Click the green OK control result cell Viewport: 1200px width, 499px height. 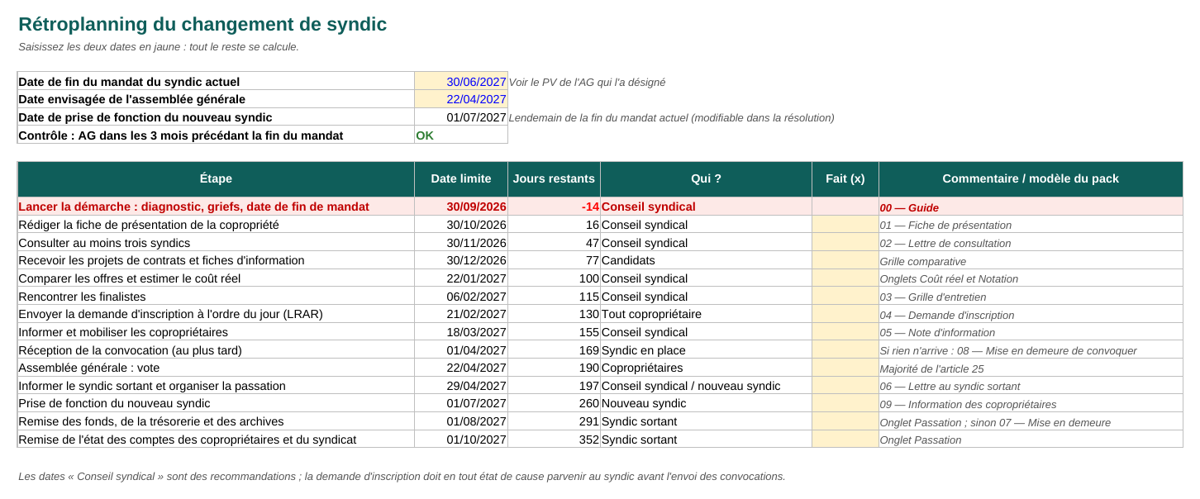[461, 135]
